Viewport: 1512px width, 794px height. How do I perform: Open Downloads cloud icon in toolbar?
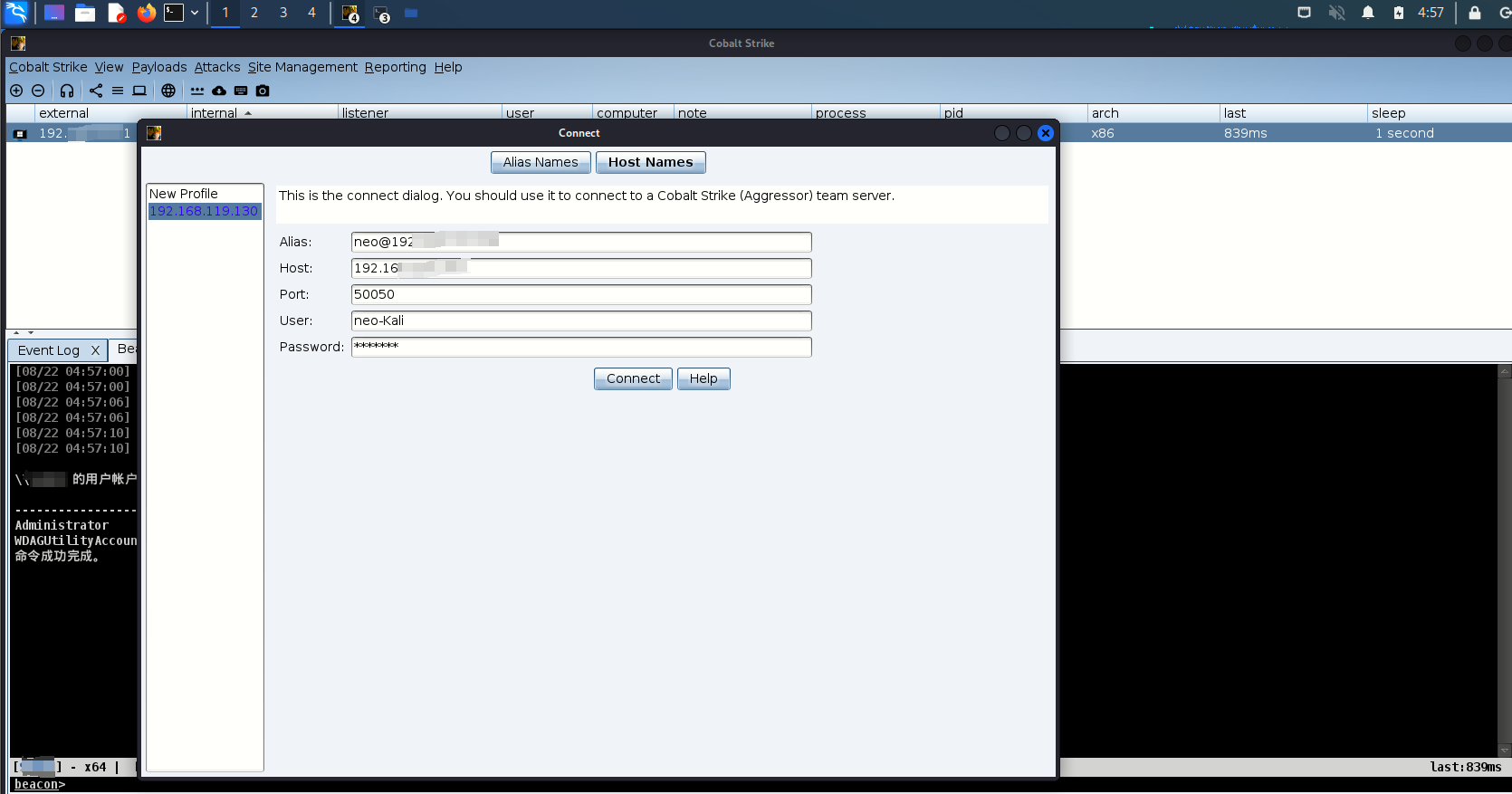click(219, 91)
